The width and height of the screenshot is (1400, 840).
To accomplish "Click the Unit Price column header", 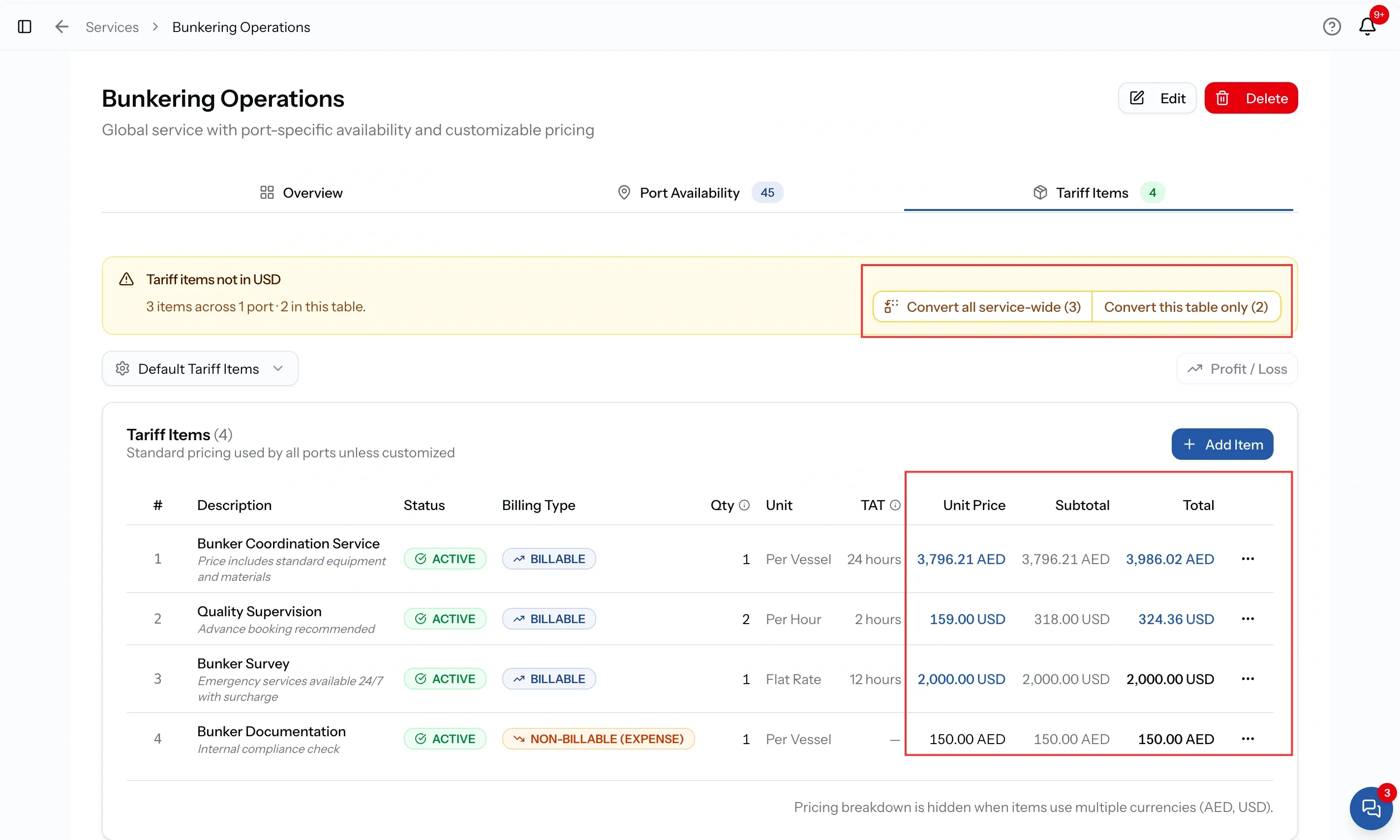I will pos(974,505).
